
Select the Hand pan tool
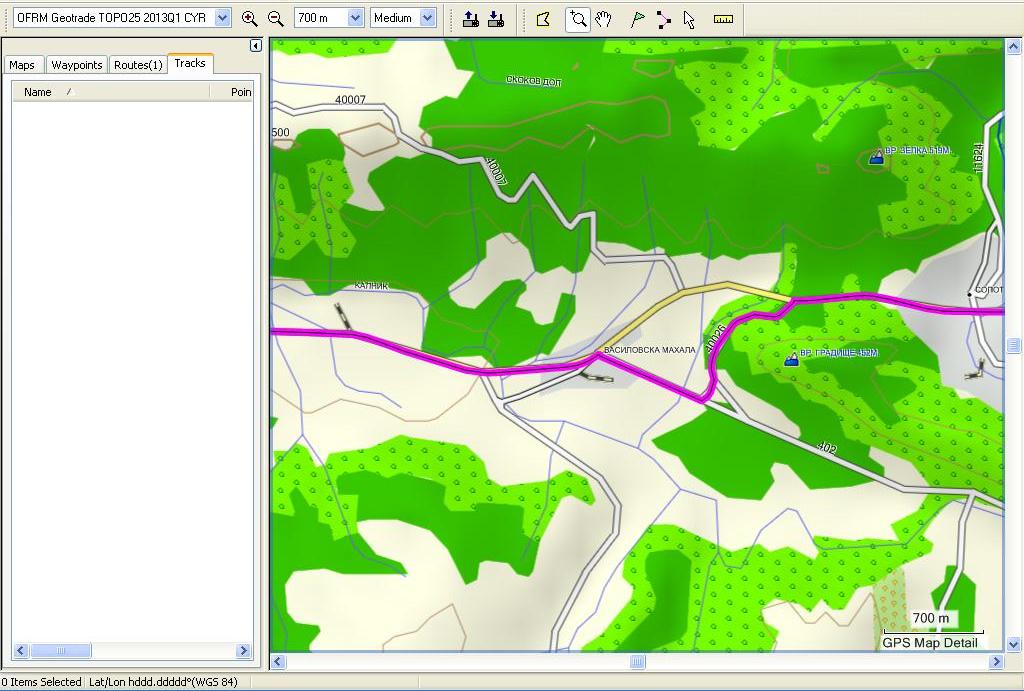point(603,20)
